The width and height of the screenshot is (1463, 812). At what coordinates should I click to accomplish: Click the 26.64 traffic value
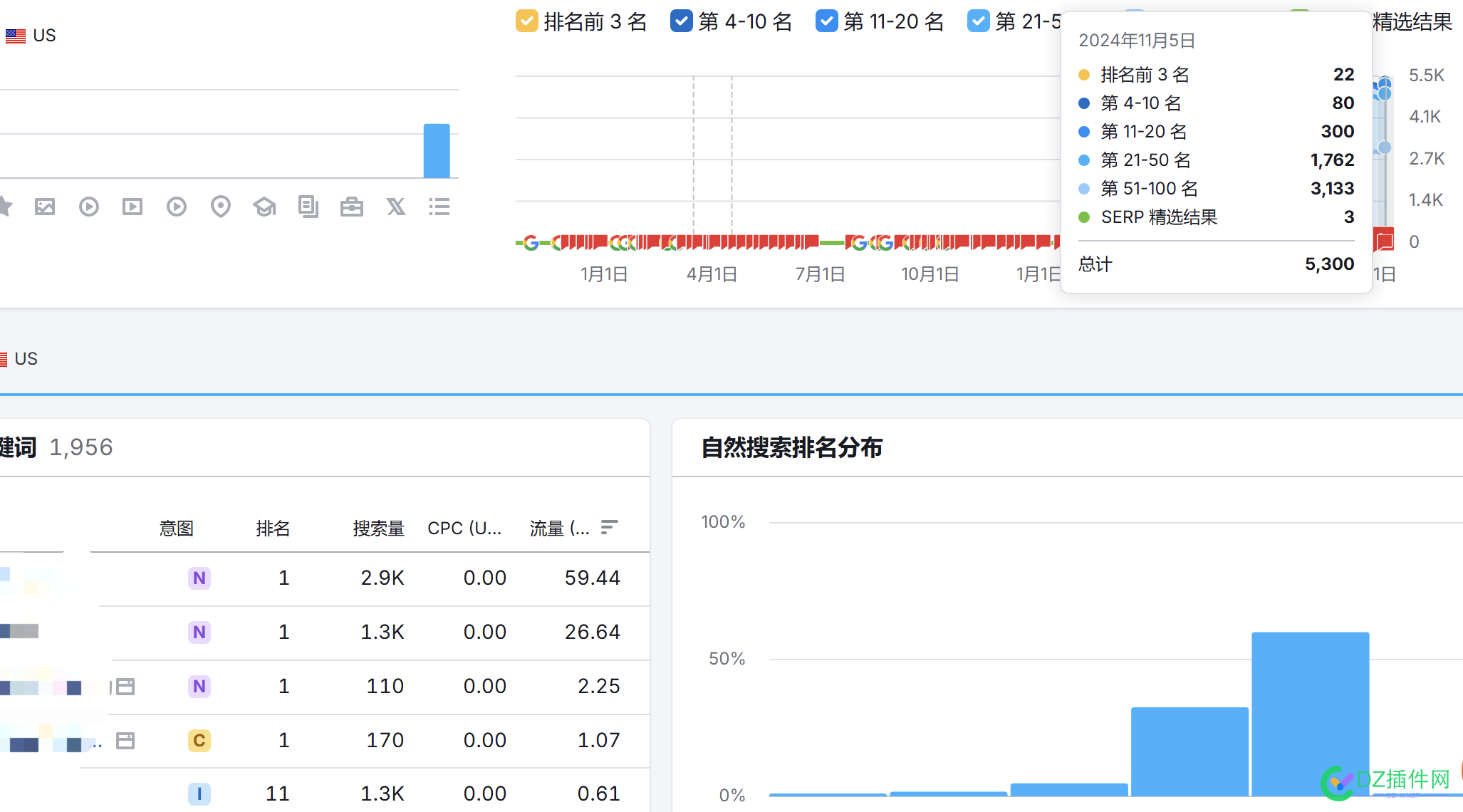point(593,633)
